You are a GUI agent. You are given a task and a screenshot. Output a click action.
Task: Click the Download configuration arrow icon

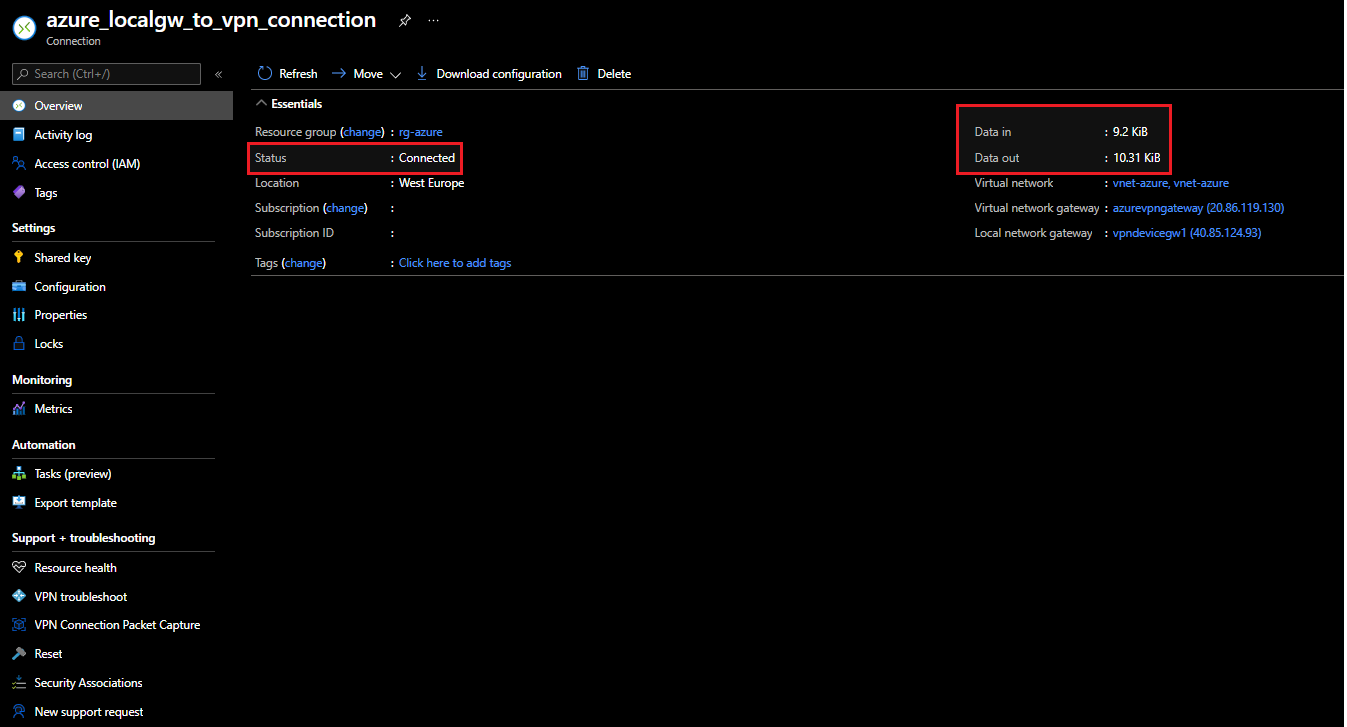422,74
